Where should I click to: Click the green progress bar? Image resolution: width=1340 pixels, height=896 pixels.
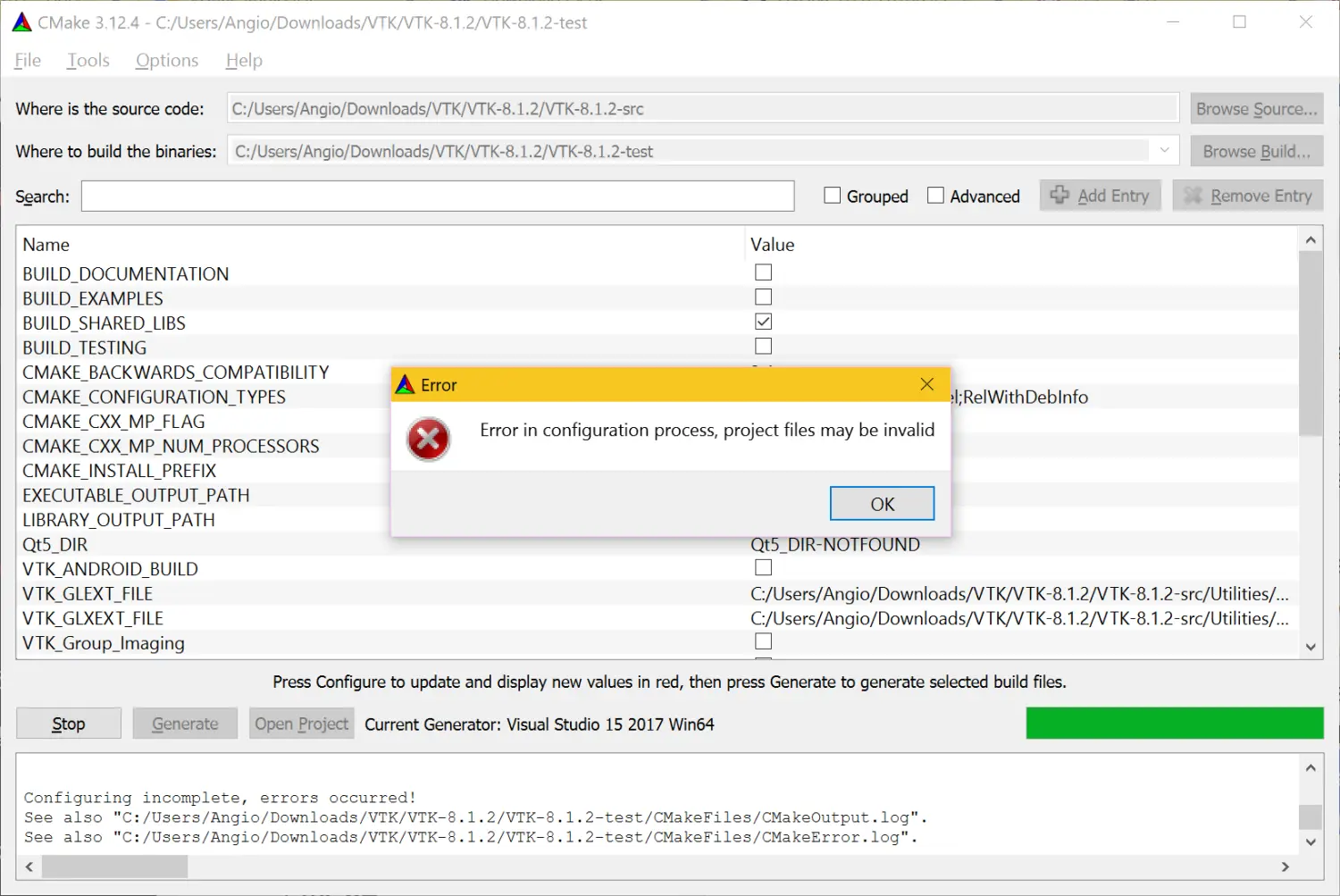[x=1175, y=724]
